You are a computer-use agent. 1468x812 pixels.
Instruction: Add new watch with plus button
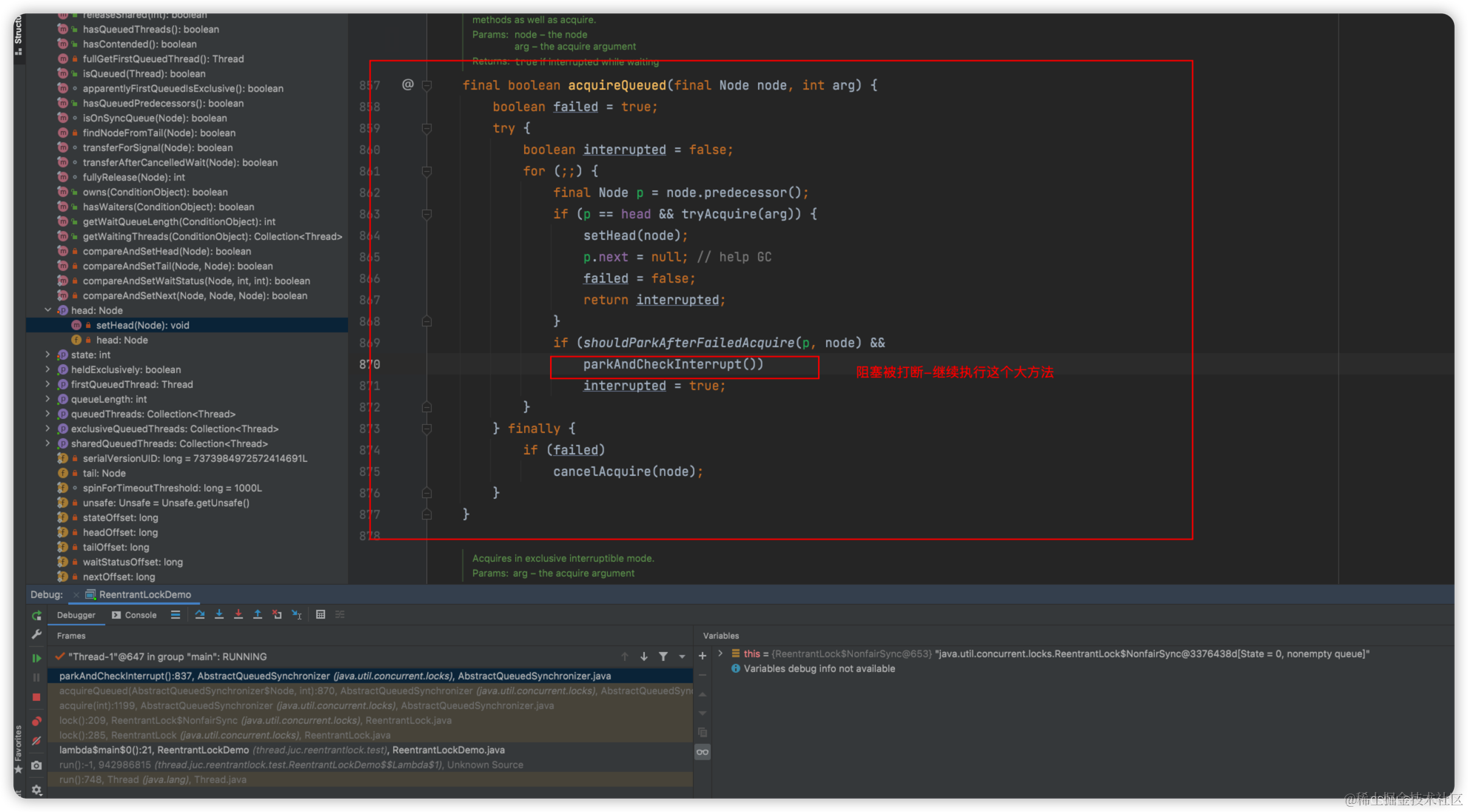(x=703, y=656)
